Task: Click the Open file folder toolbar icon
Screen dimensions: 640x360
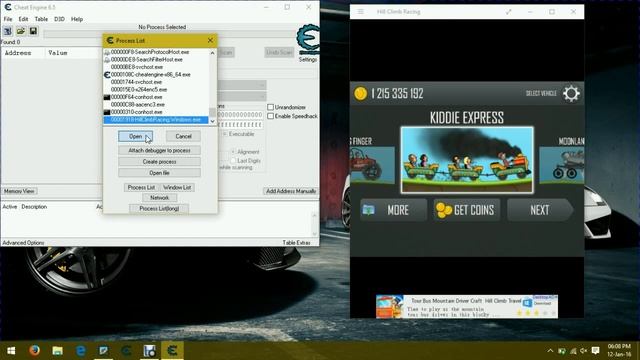Action: [20, 31]
